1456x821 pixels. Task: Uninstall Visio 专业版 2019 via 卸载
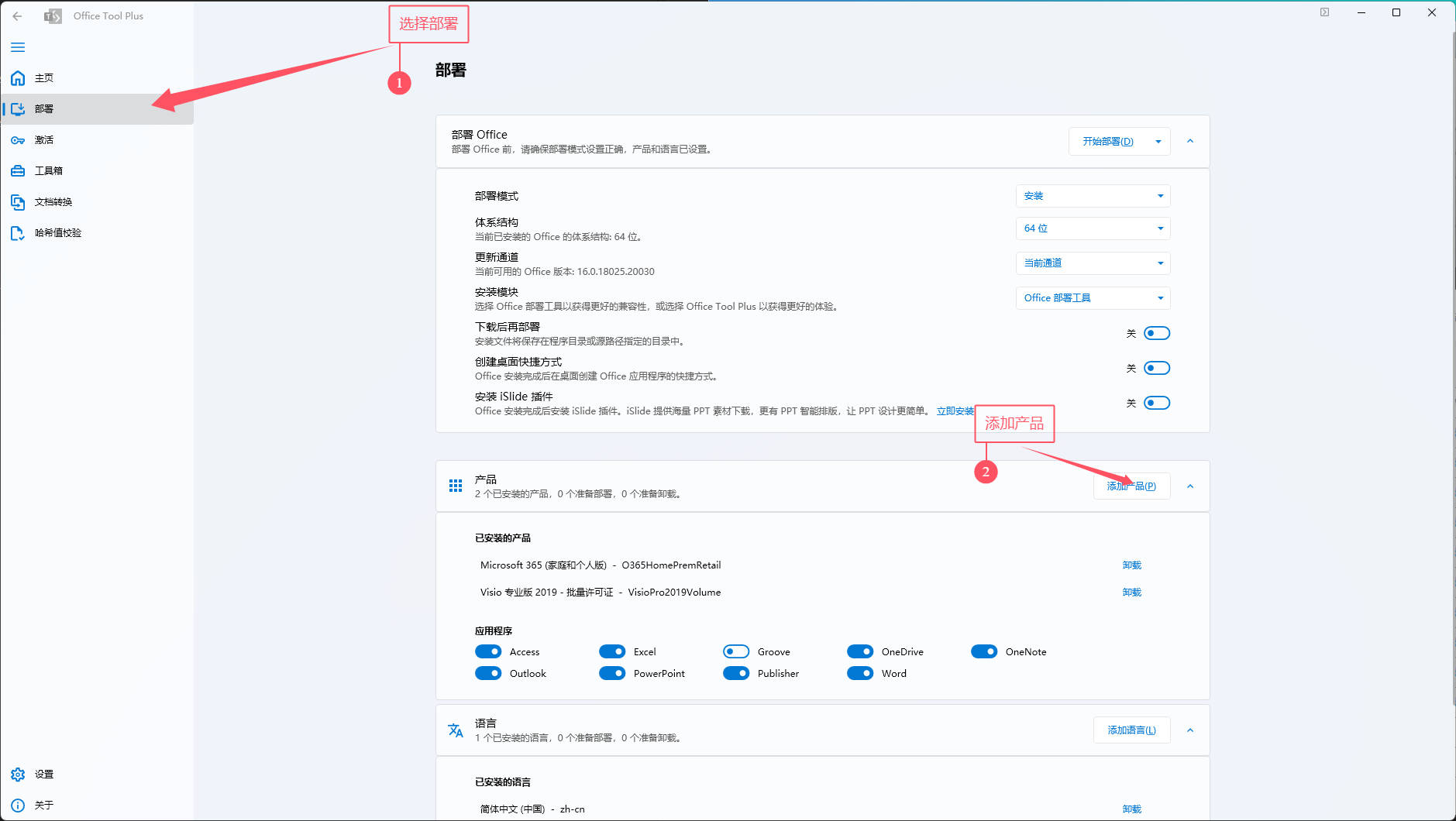tap(1132, 593)
